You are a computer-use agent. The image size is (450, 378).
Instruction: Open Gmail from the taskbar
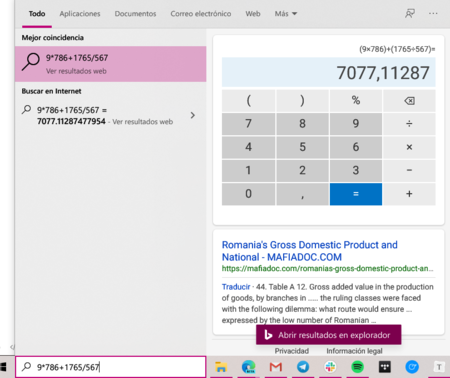tap(276, 367)
